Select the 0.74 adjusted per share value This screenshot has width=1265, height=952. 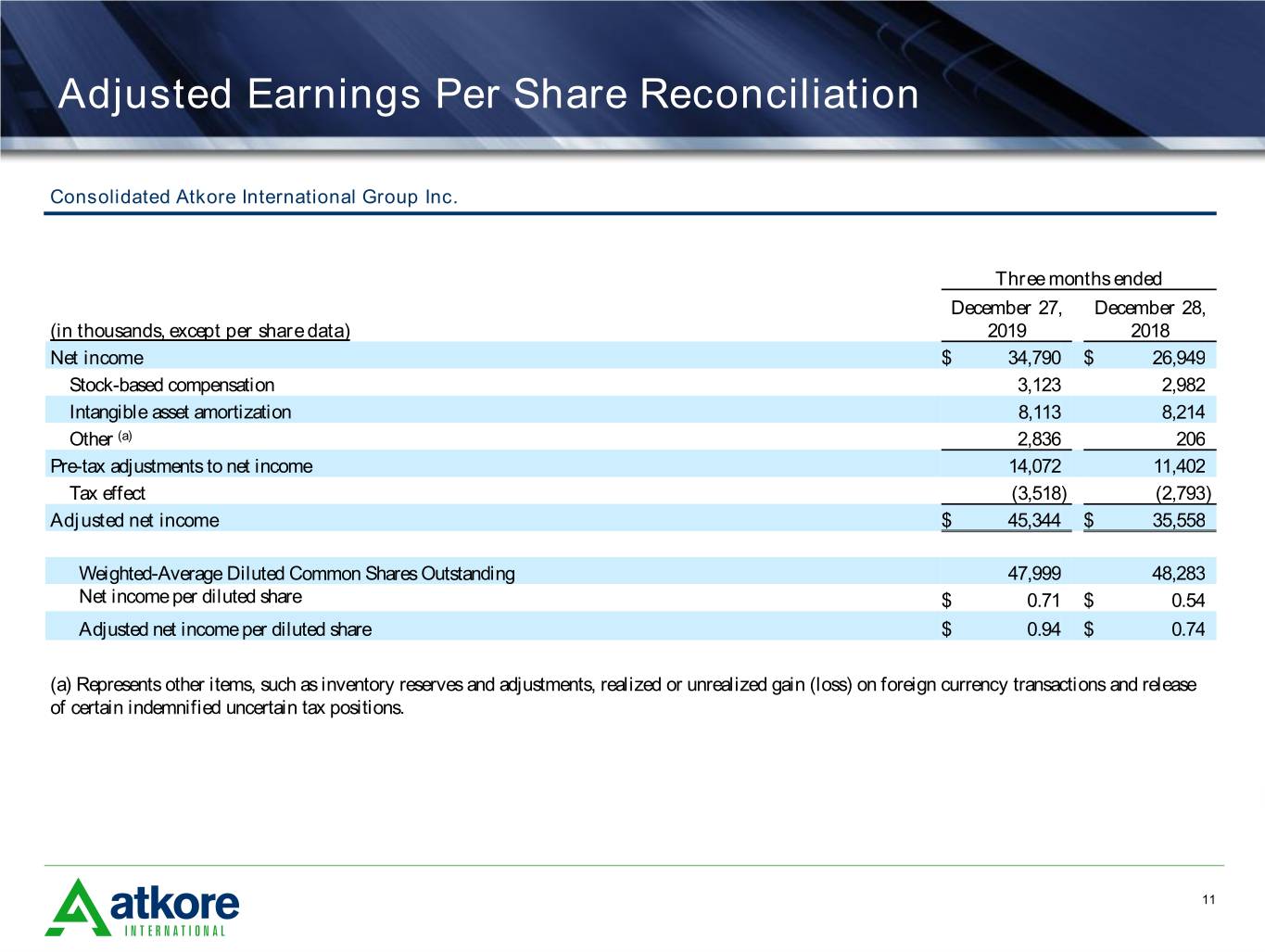tap(1188, 629)
